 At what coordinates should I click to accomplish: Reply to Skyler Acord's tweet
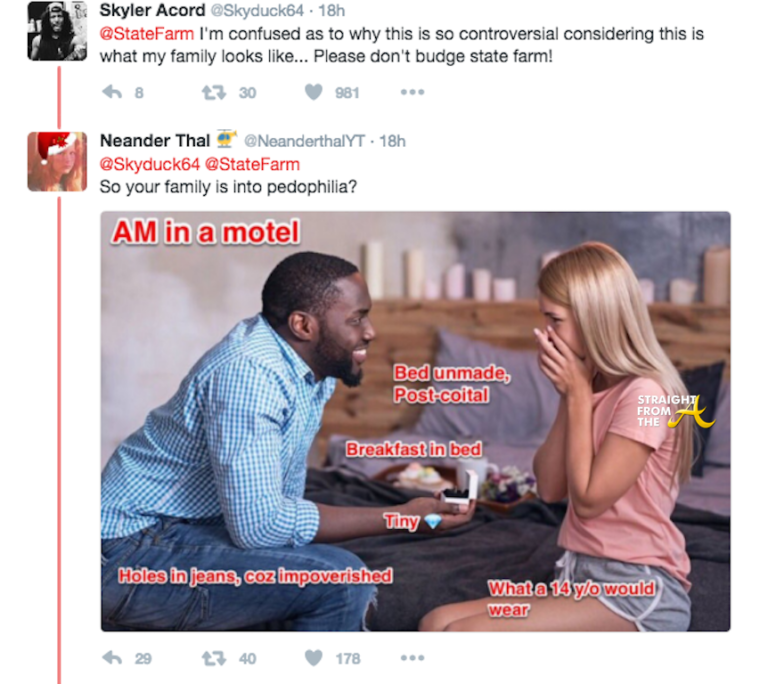click(x=113, y=92)
